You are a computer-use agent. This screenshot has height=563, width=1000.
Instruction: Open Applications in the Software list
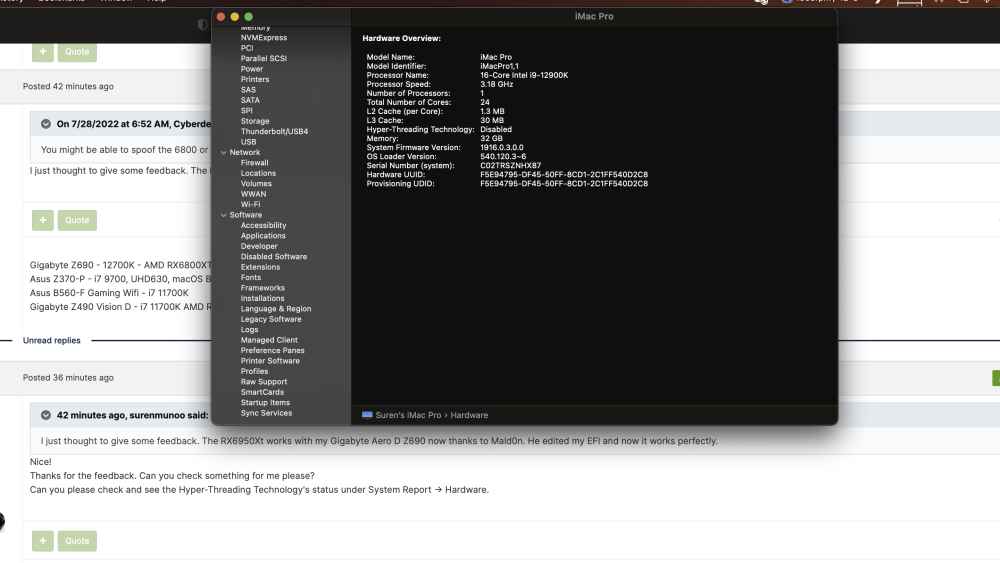263,236
